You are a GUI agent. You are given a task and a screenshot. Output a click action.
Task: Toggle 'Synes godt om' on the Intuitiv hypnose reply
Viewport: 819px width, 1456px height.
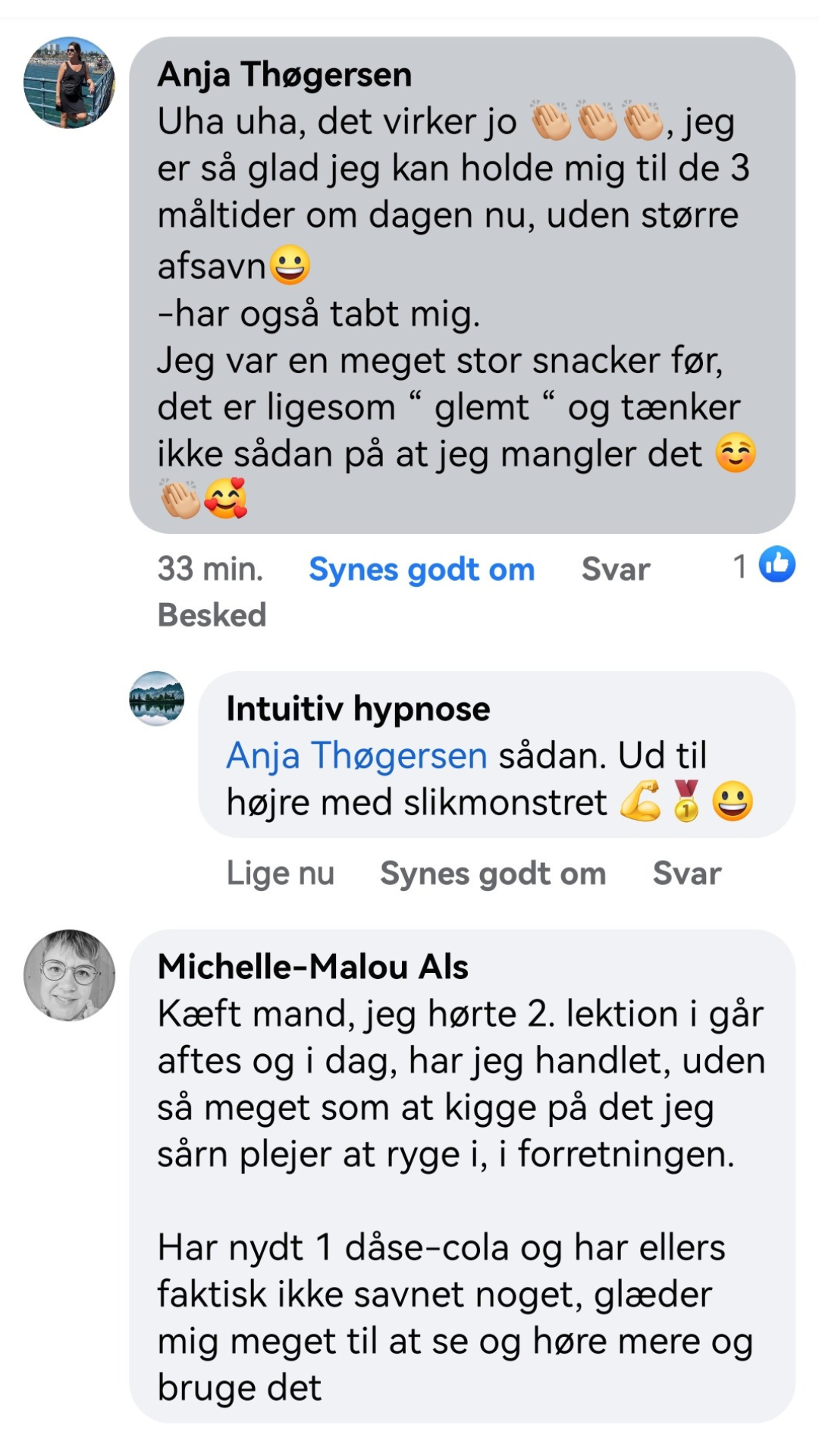coord(493,873)
